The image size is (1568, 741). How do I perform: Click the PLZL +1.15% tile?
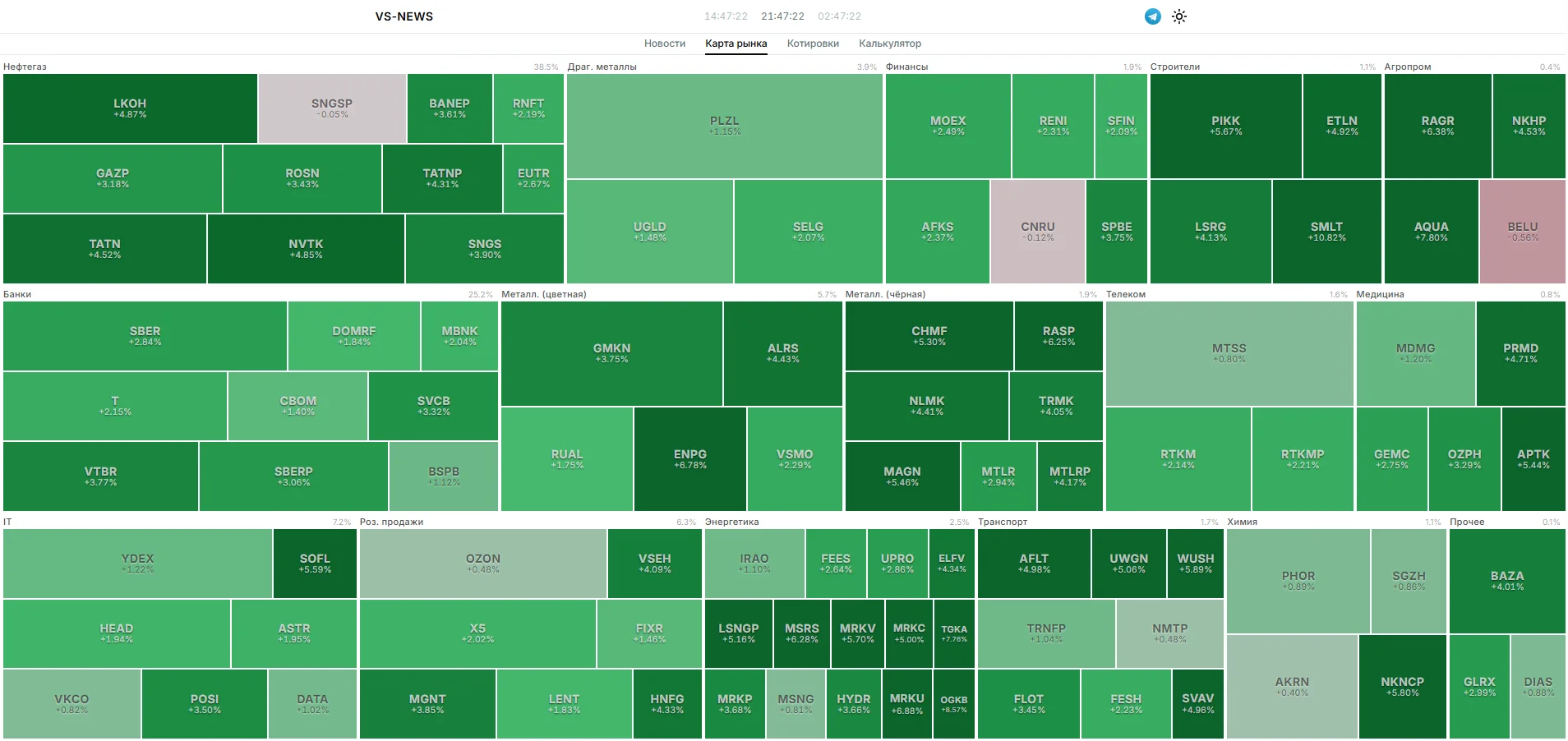[725, 126]
